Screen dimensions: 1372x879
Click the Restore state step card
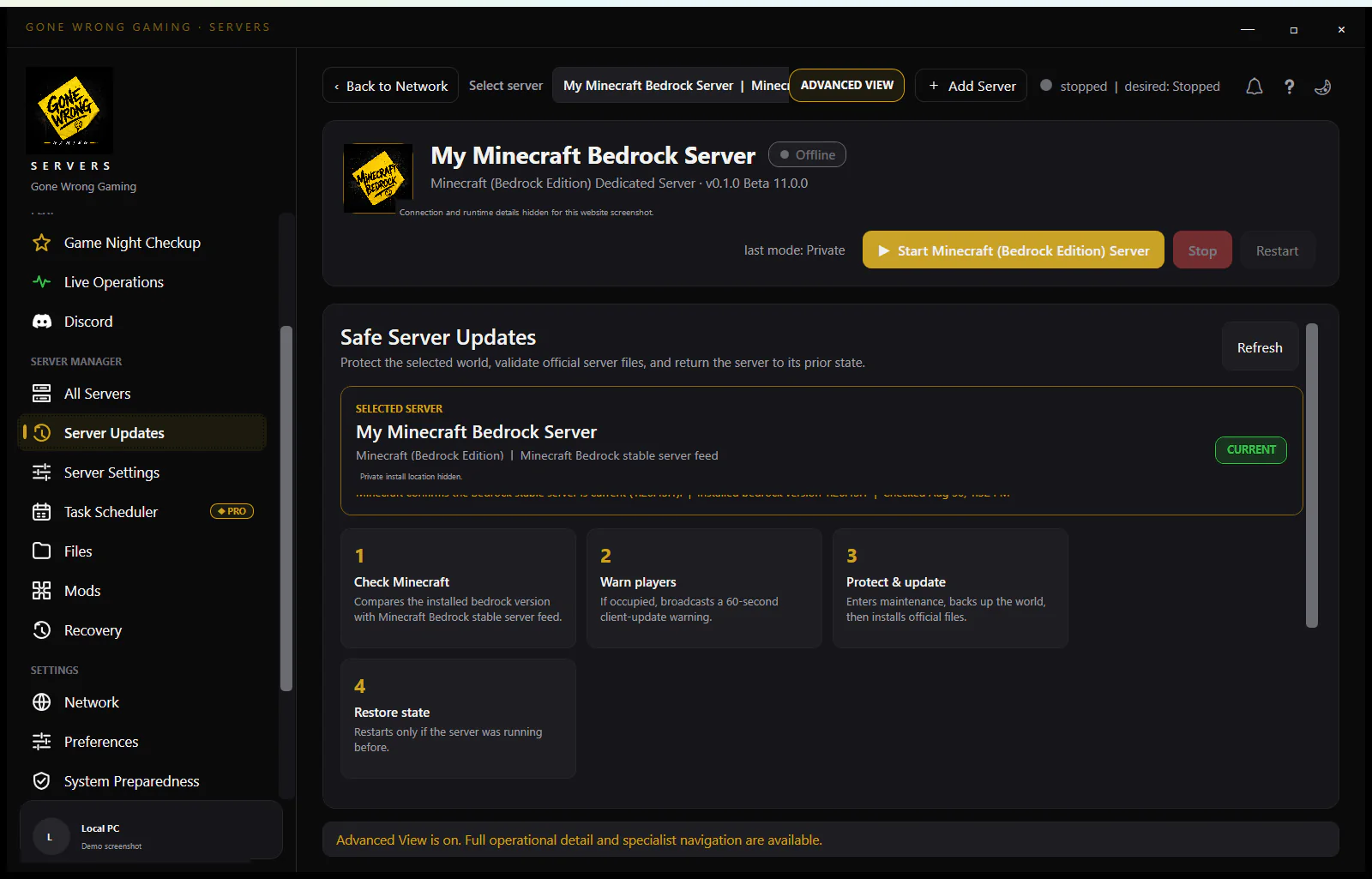click(x=458, y=719)
